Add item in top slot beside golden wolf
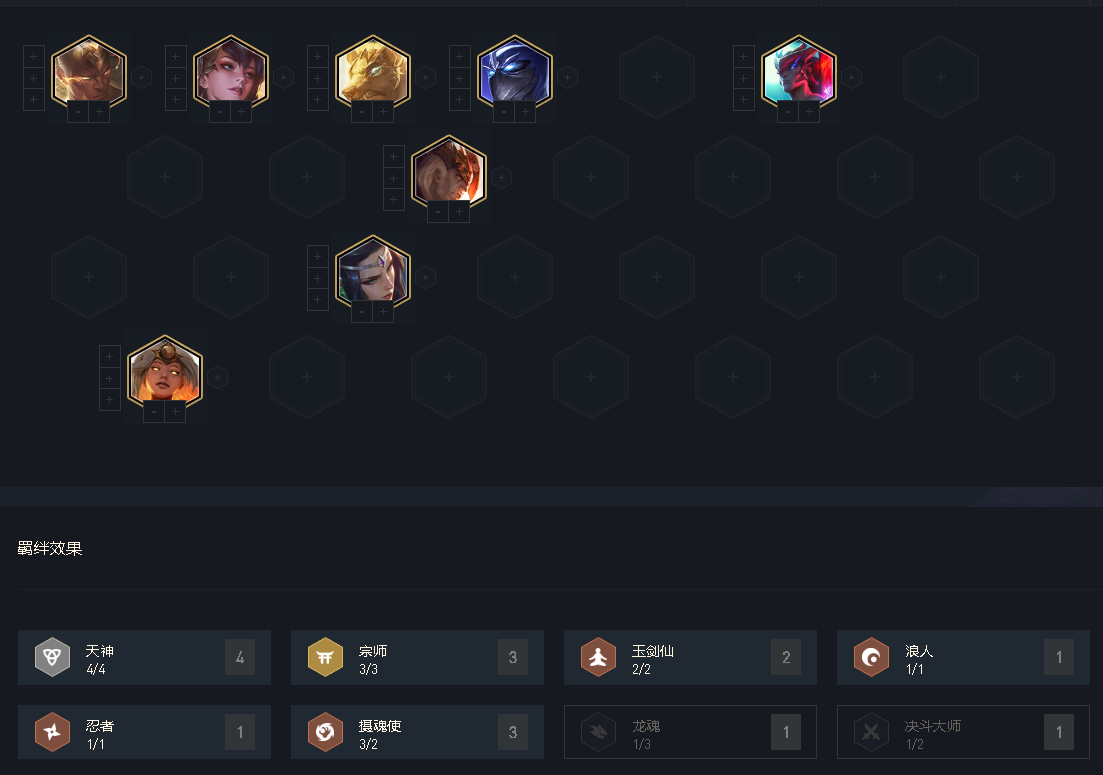The width and height of the screenshot is (1103, 775). coord(317,56)
